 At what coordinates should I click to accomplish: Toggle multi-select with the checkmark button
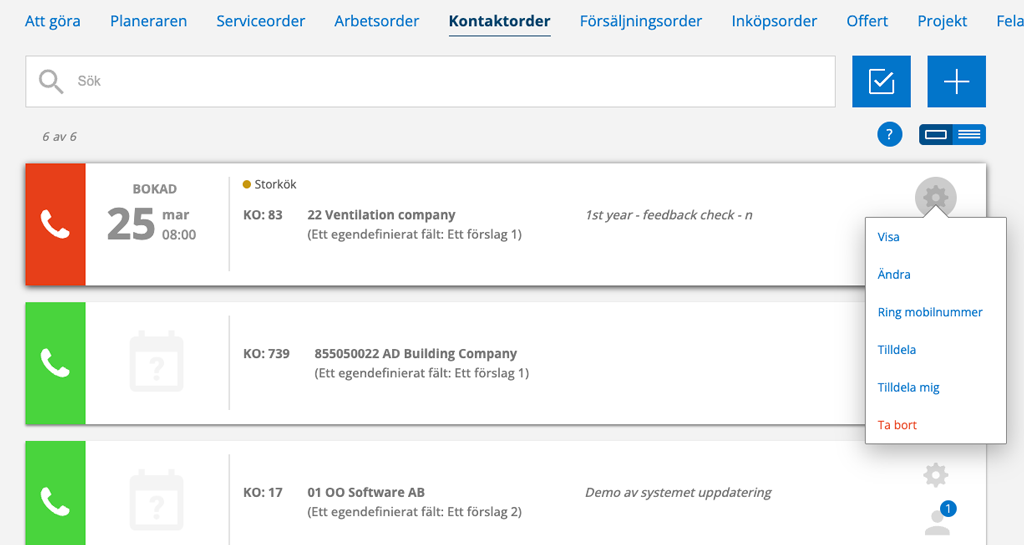[881, 82]
